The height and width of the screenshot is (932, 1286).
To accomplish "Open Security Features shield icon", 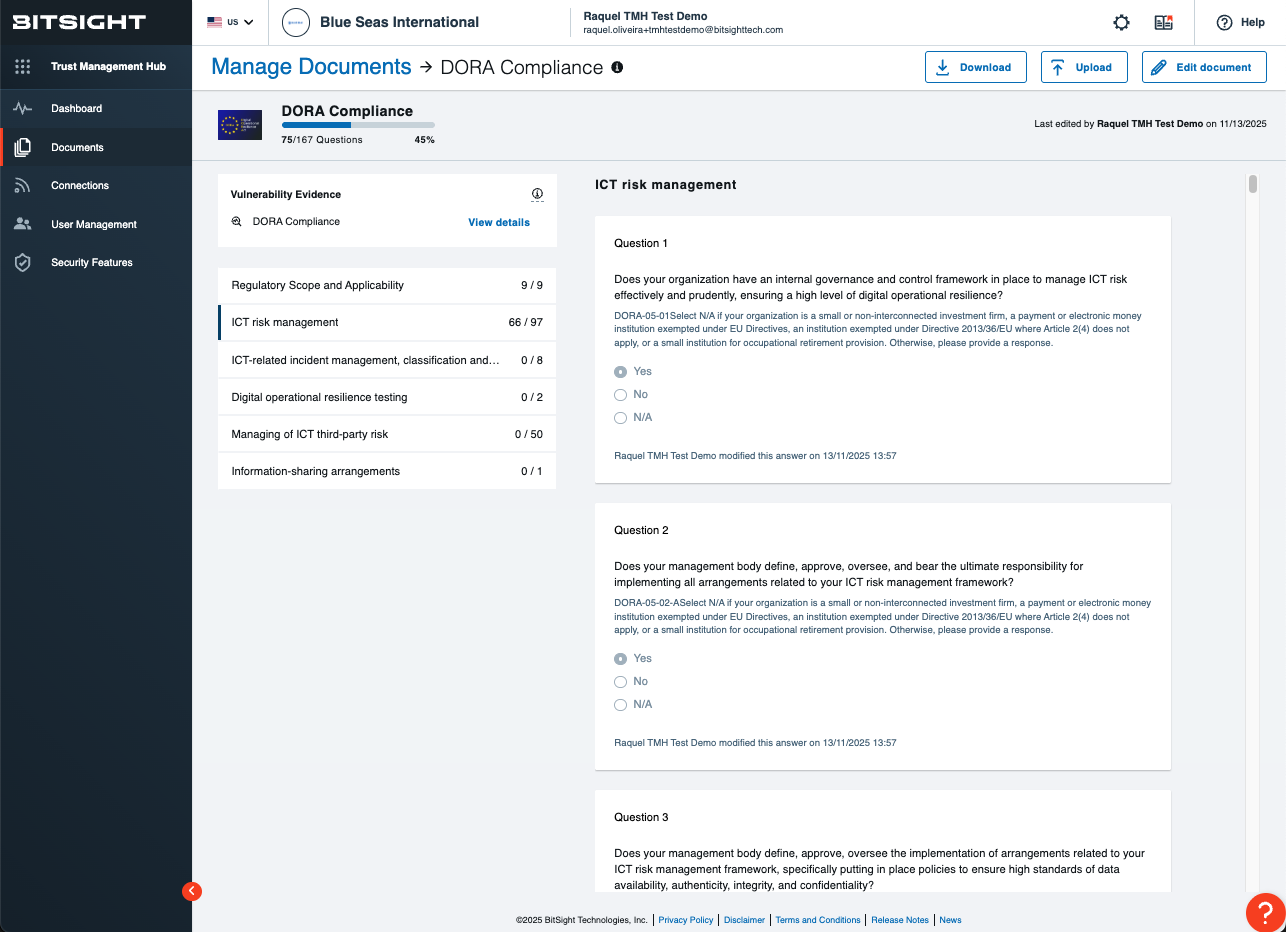I will (22, 262).
